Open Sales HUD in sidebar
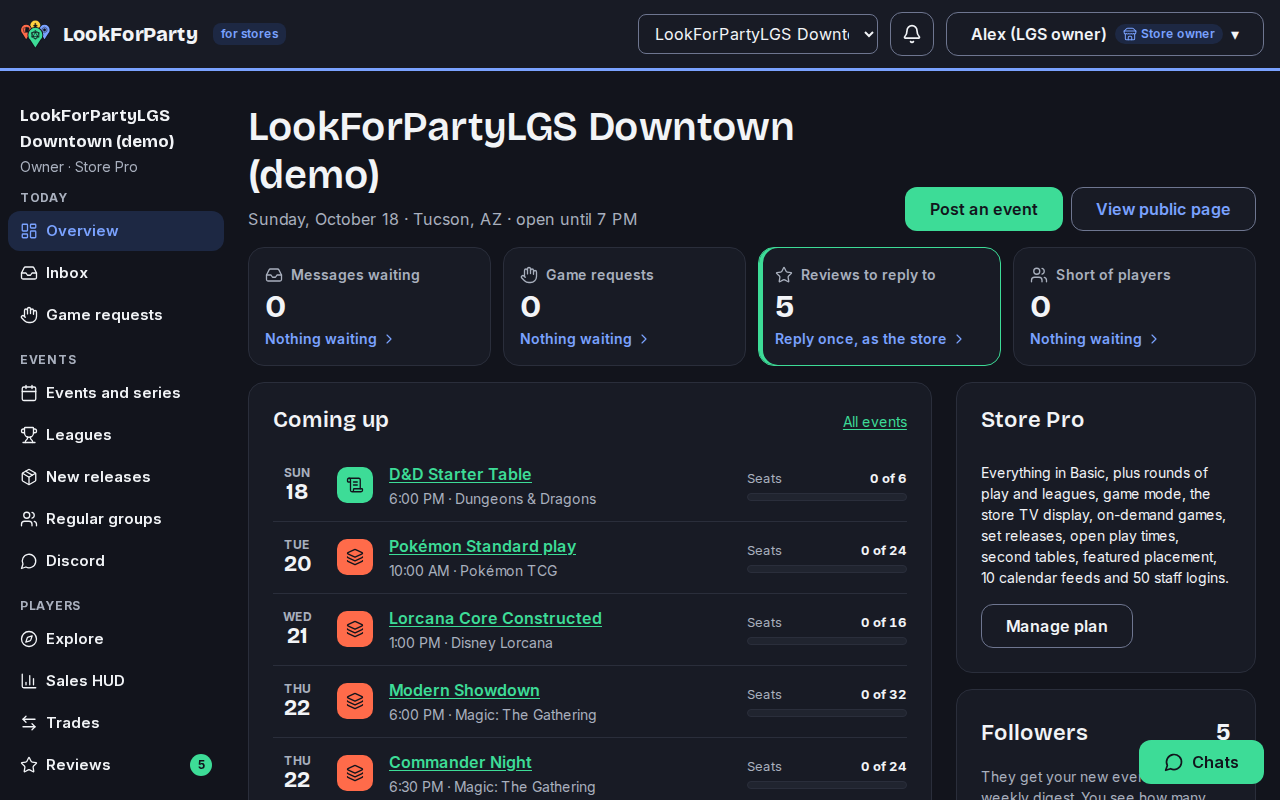The width and height of the screenshot is (1280, 800). coord(116,681)
